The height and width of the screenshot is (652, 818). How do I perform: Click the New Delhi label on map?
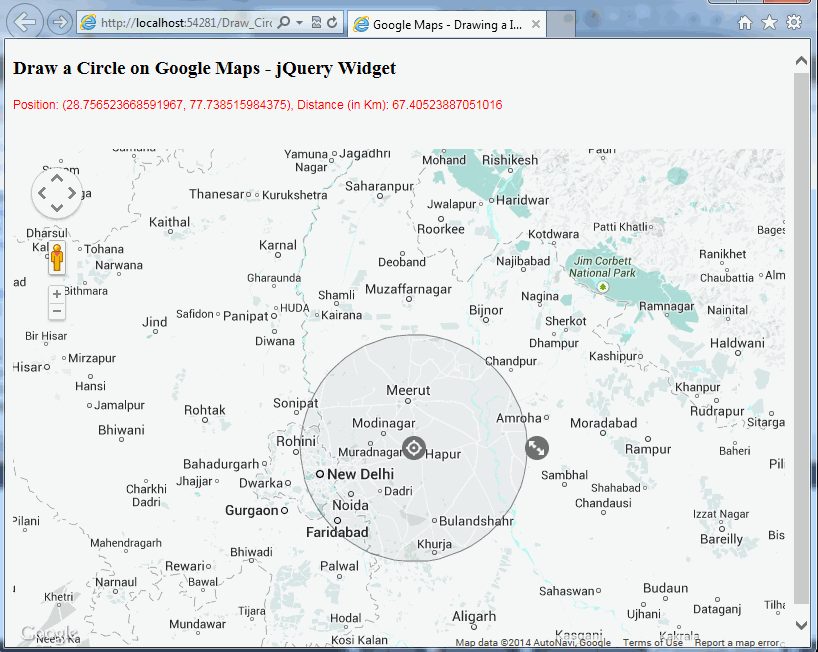tap(360, 474)
